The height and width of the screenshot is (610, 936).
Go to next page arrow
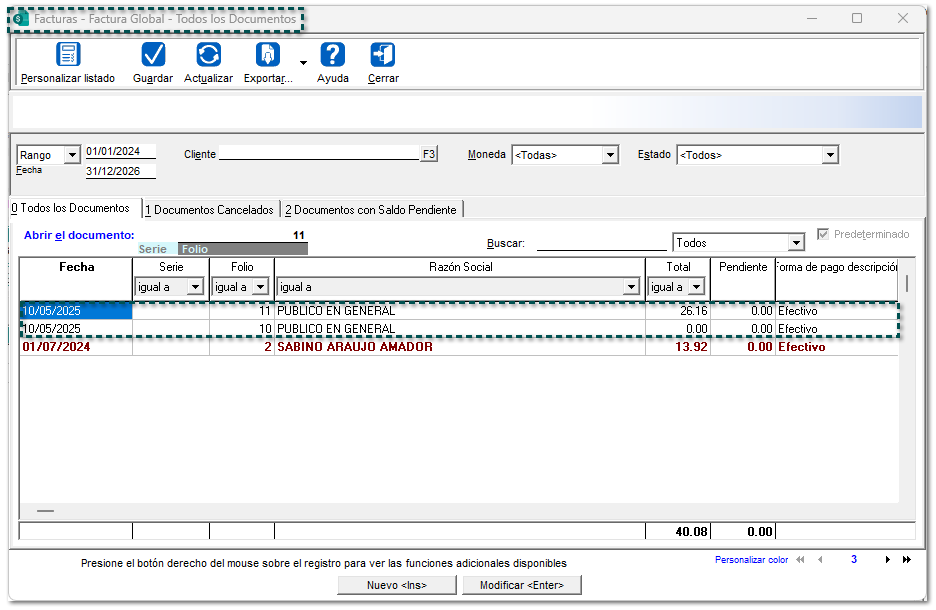coord(887,560)
